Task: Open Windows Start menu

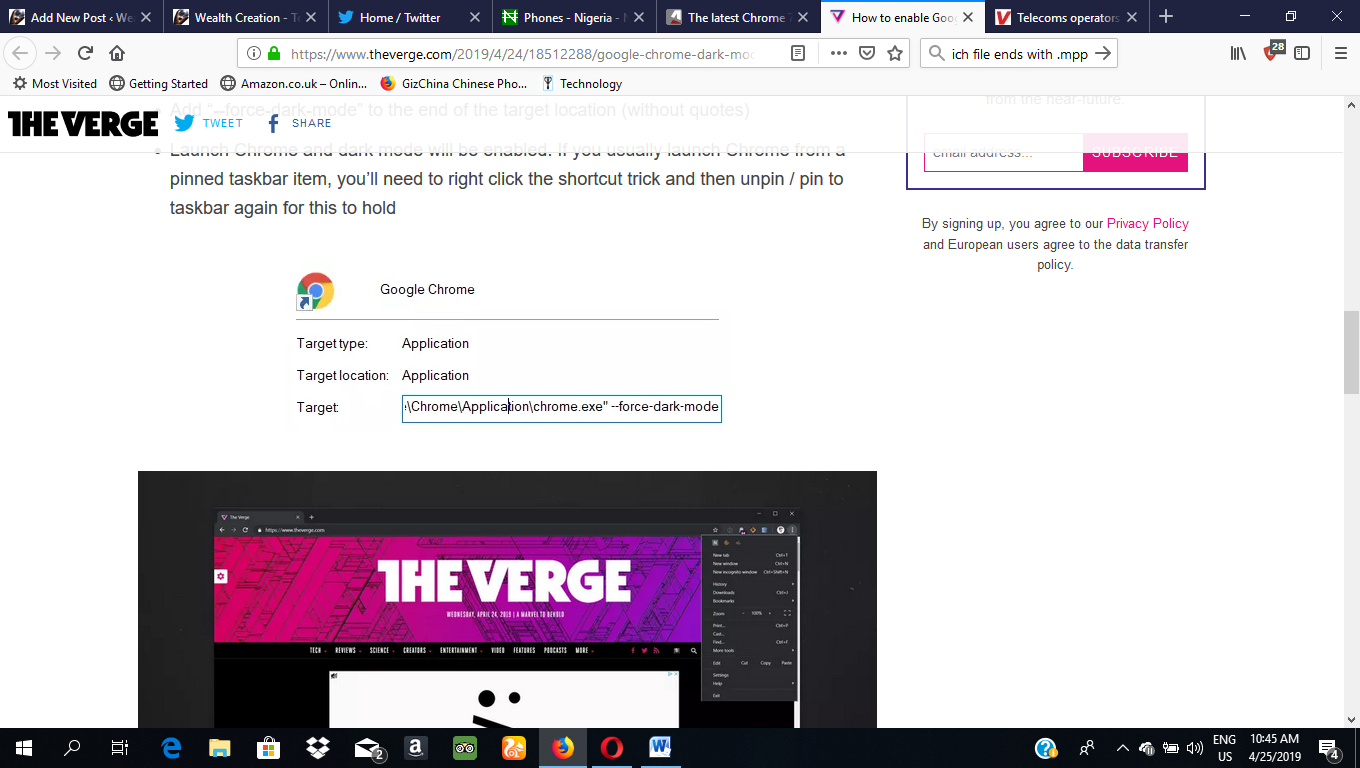Action: 24,748
